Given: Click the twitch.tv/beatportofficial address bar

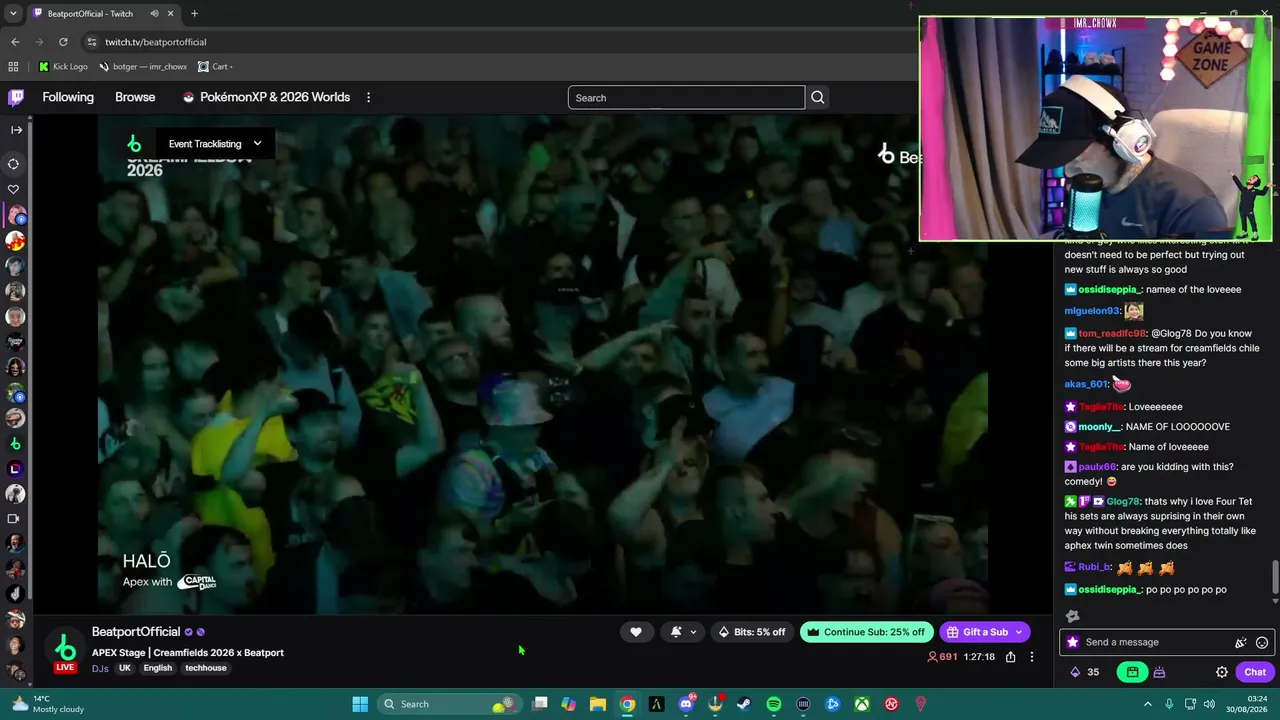Looking at the screenshot, I should 155,42.
